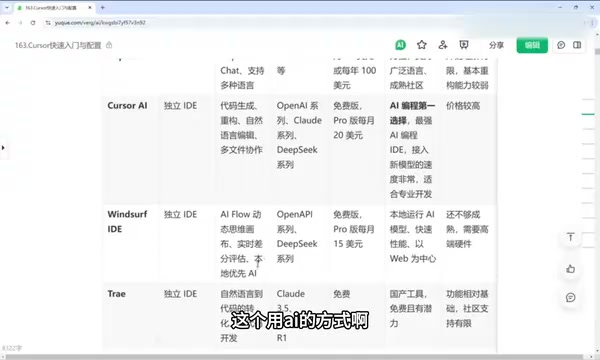
Task: Click 独立 IDE in the Windsurf row
Action: (180, 214)
